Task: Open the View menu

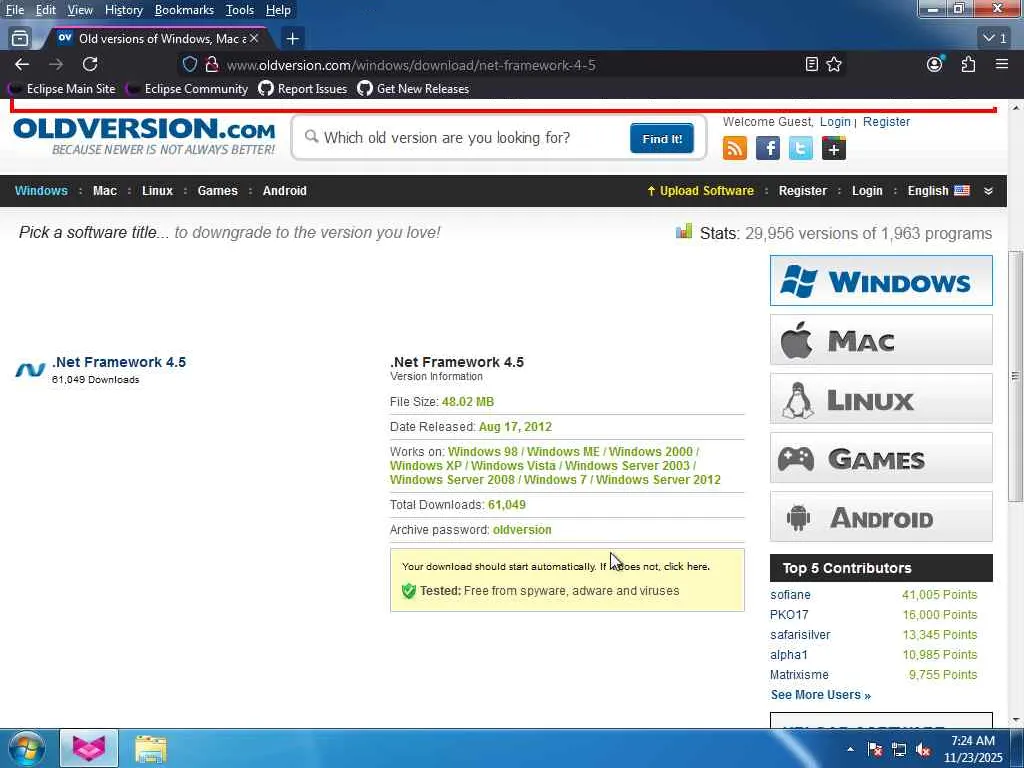Action: coord(80,10)
